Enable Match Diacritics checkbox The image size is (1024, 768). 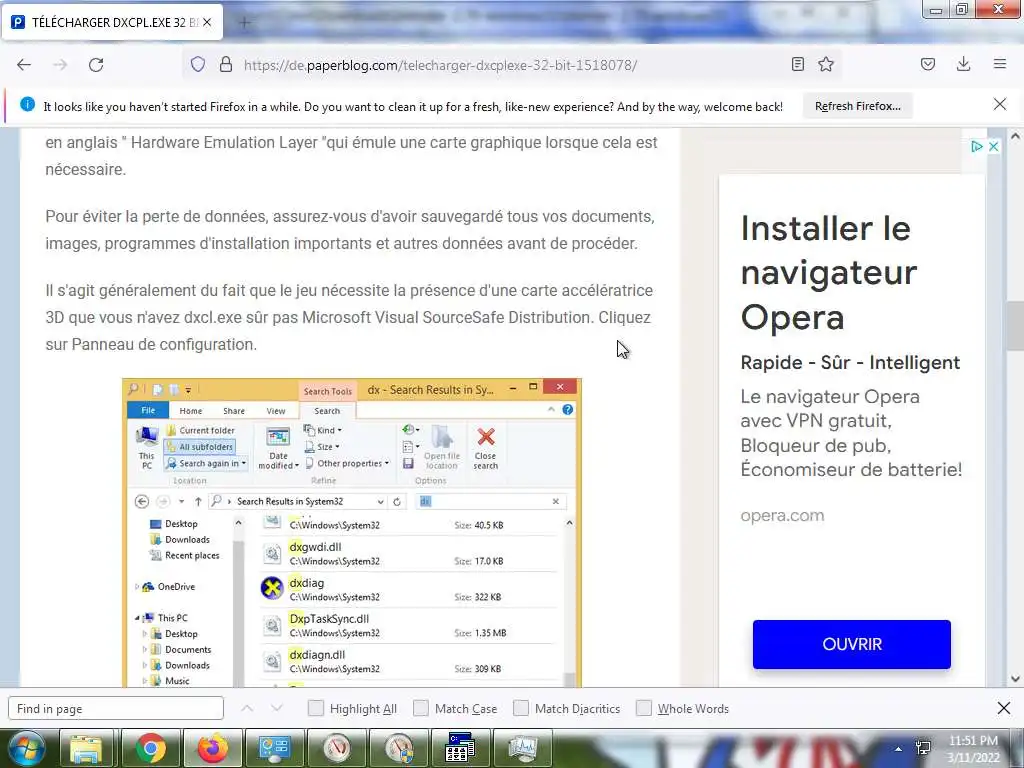pos(521,709)
